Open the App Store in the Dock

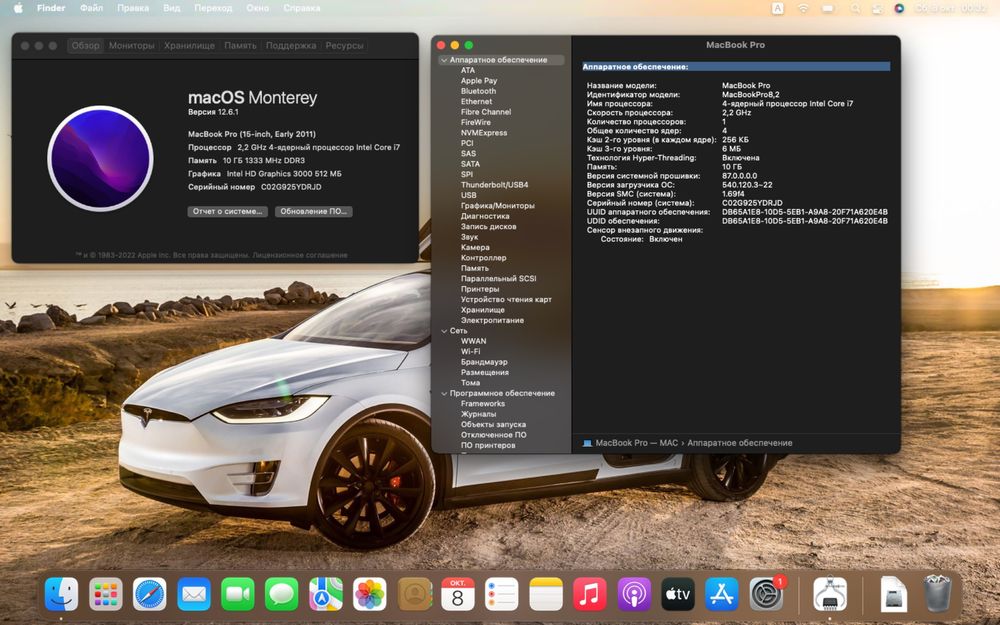point(722,594)
